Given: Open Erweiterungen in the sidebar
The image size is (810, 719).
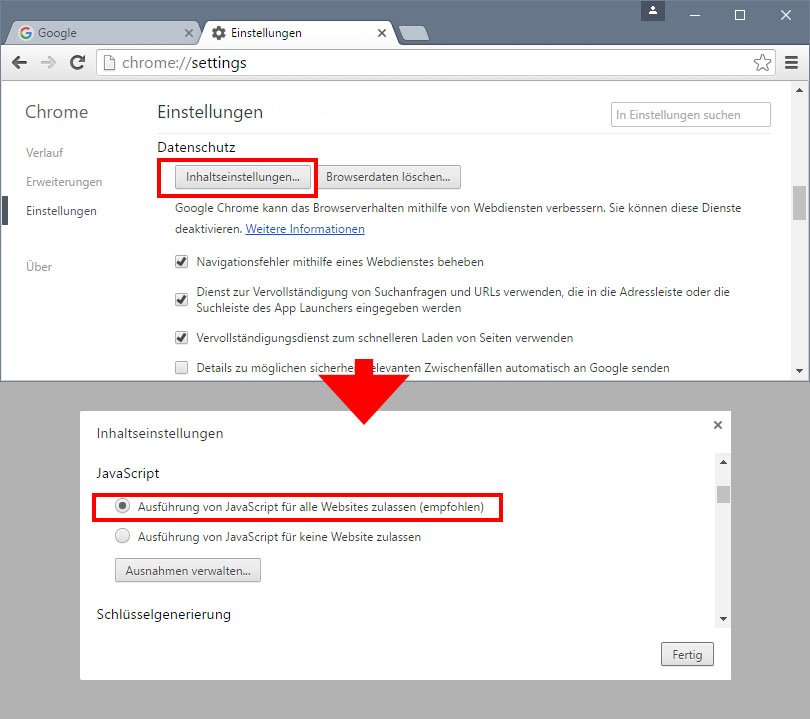Looking at the screenshot, I should tap(63, 182).
